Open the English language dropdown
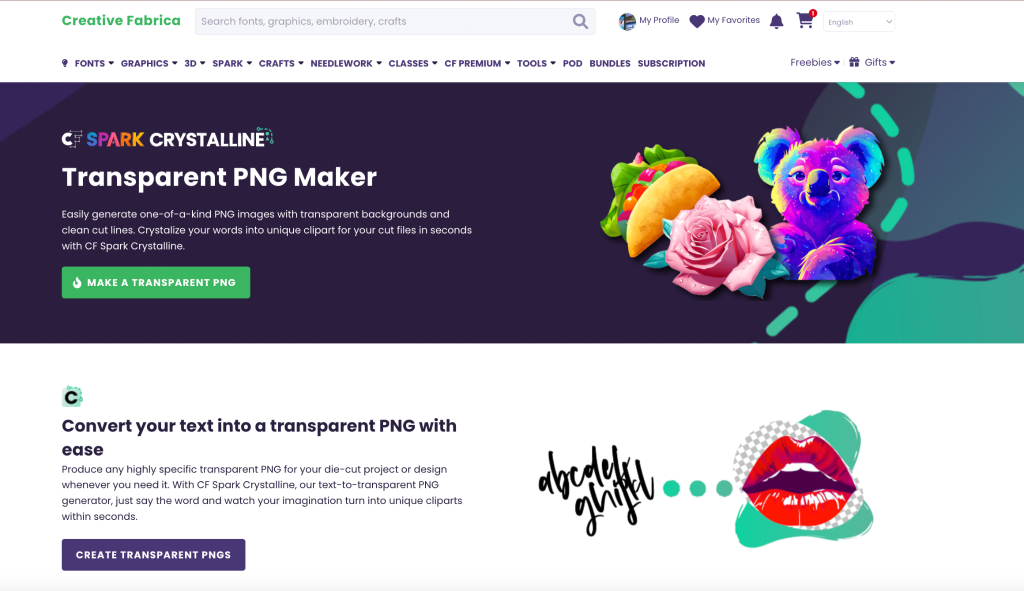 pos(859,22)
